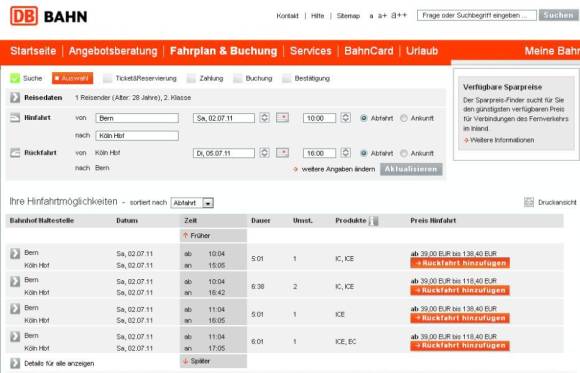Viewport: 580px width, 373px height.
Task: Open Fahrplan & Buchung menu
Action: click(223, 51)
